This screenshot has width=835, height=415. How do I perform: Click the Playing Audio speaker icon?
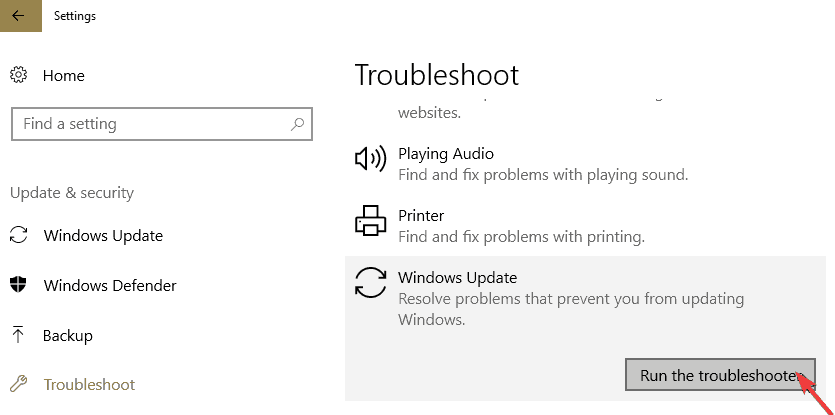click(370, 159)
